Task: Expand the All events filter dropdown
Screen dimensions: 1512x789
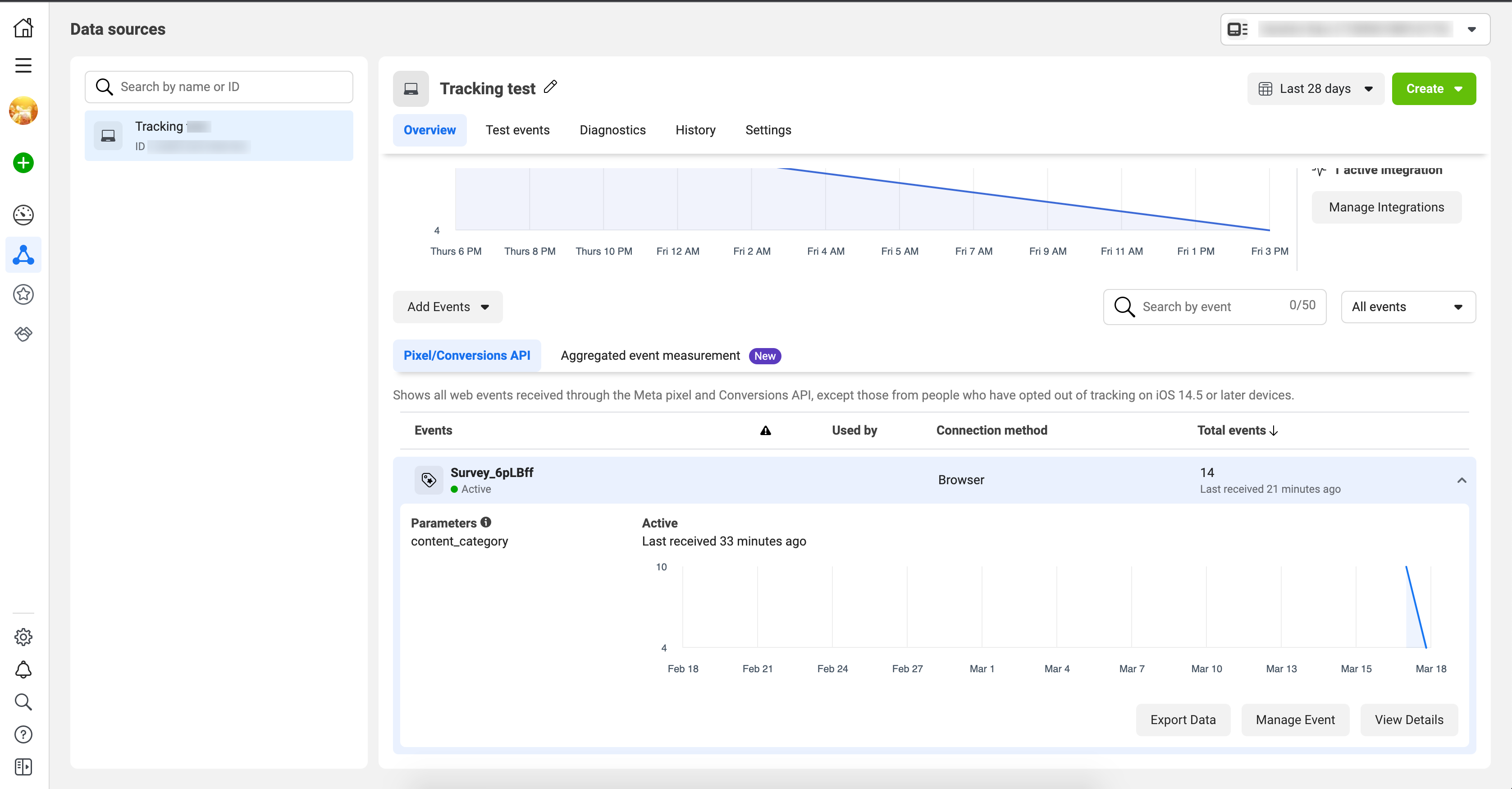Action: point(1407,307)
